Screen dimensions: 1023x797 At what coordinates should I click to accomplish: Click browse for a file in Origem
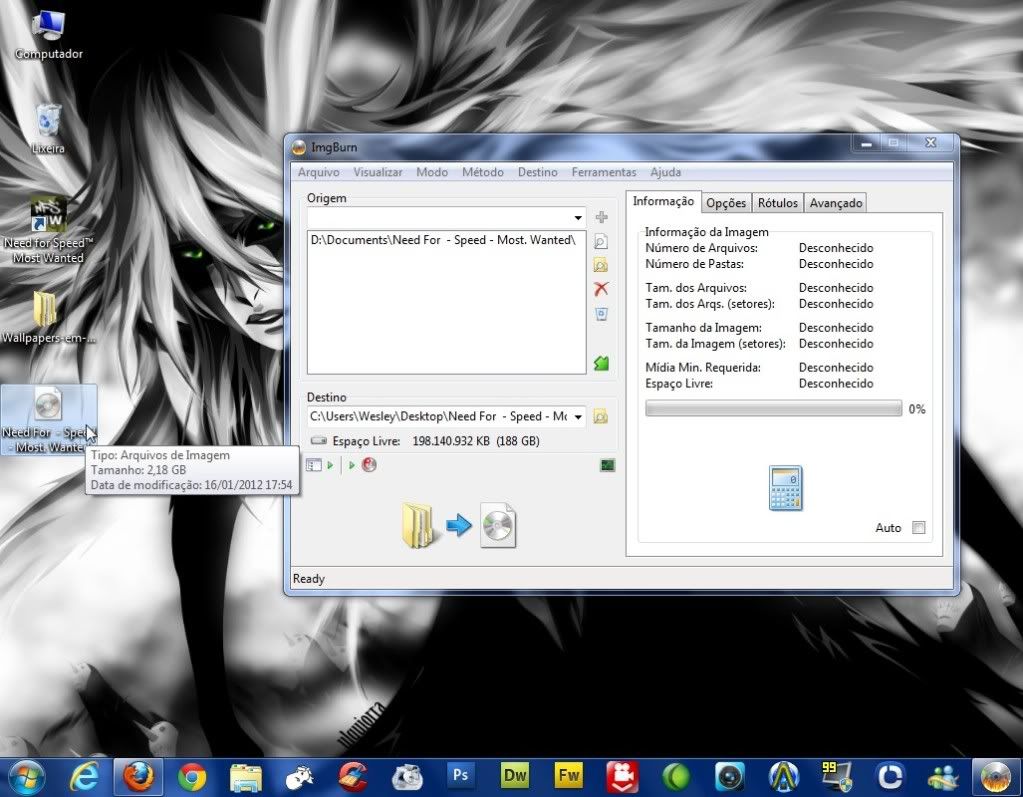click(x=601, y=241)
